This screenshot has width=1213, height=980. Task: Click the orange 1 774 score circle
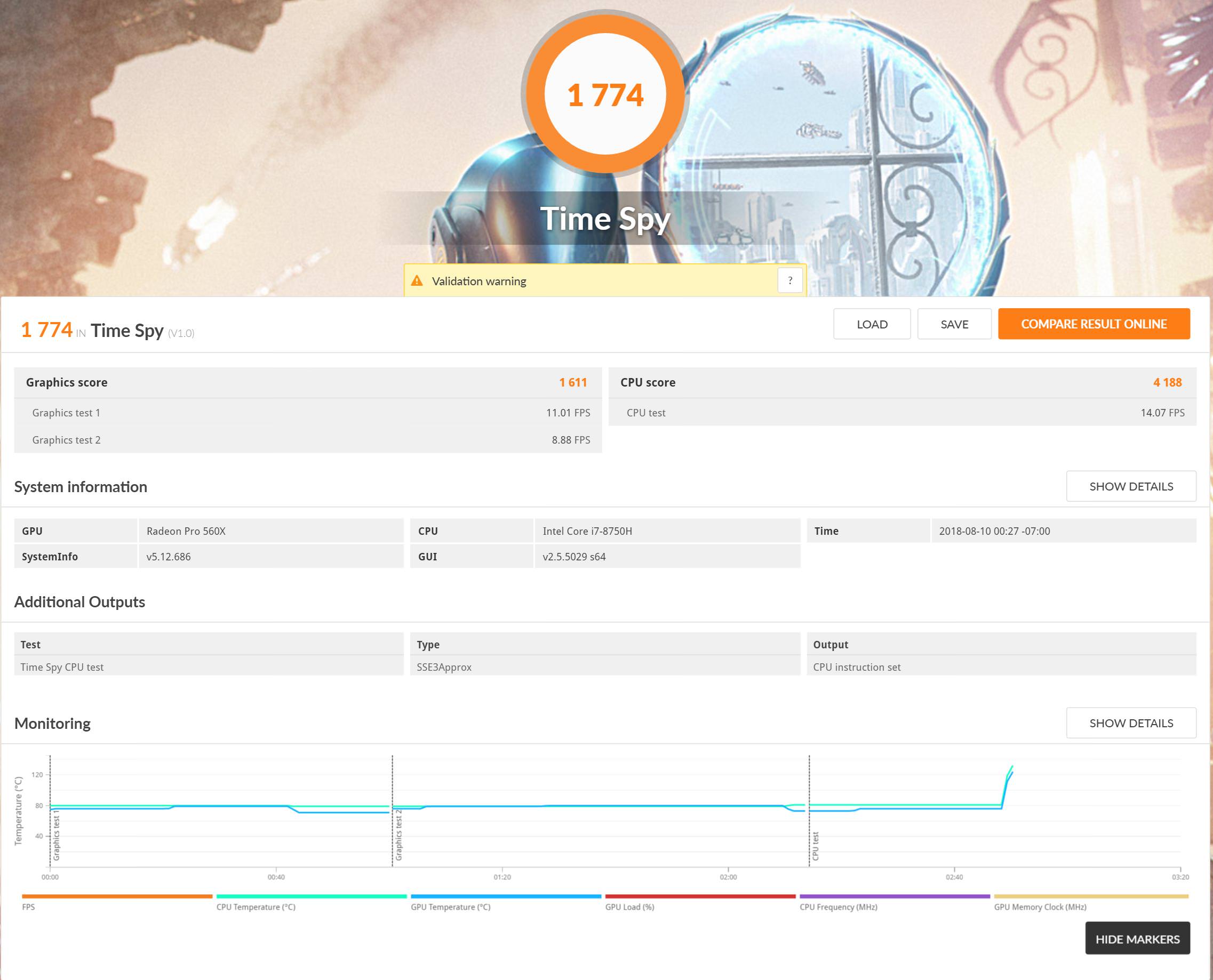point(605,94)
